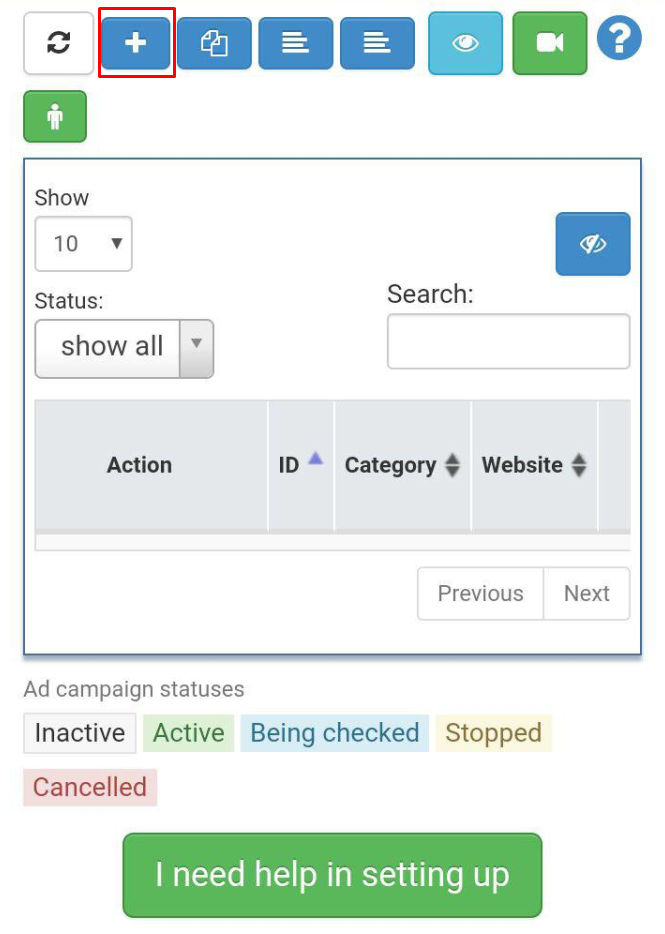Click the green person icon

(55, 116)
